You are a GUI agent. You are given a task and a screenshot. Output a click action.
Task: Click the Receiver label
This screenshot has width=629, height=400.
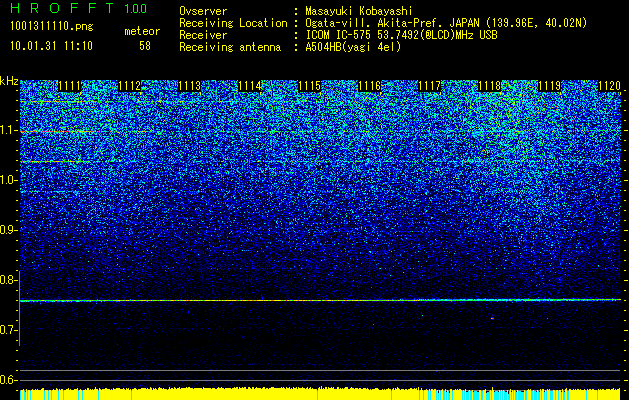pyautogui.click(x=203, y=35)
